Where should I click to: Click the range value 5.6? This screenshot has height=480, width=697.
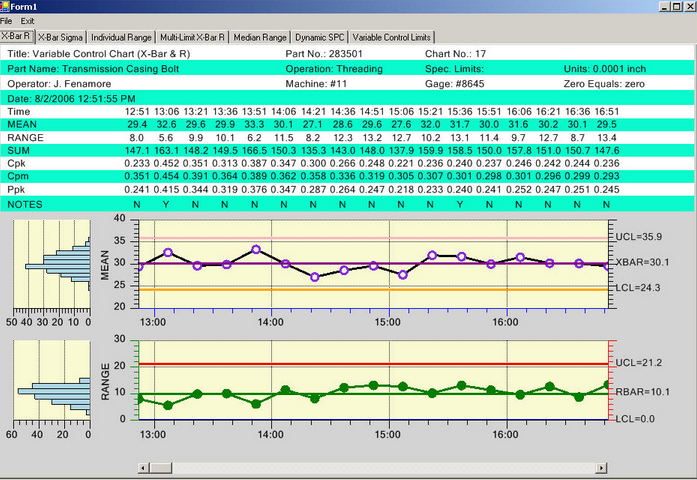click(x=166, y=138)
